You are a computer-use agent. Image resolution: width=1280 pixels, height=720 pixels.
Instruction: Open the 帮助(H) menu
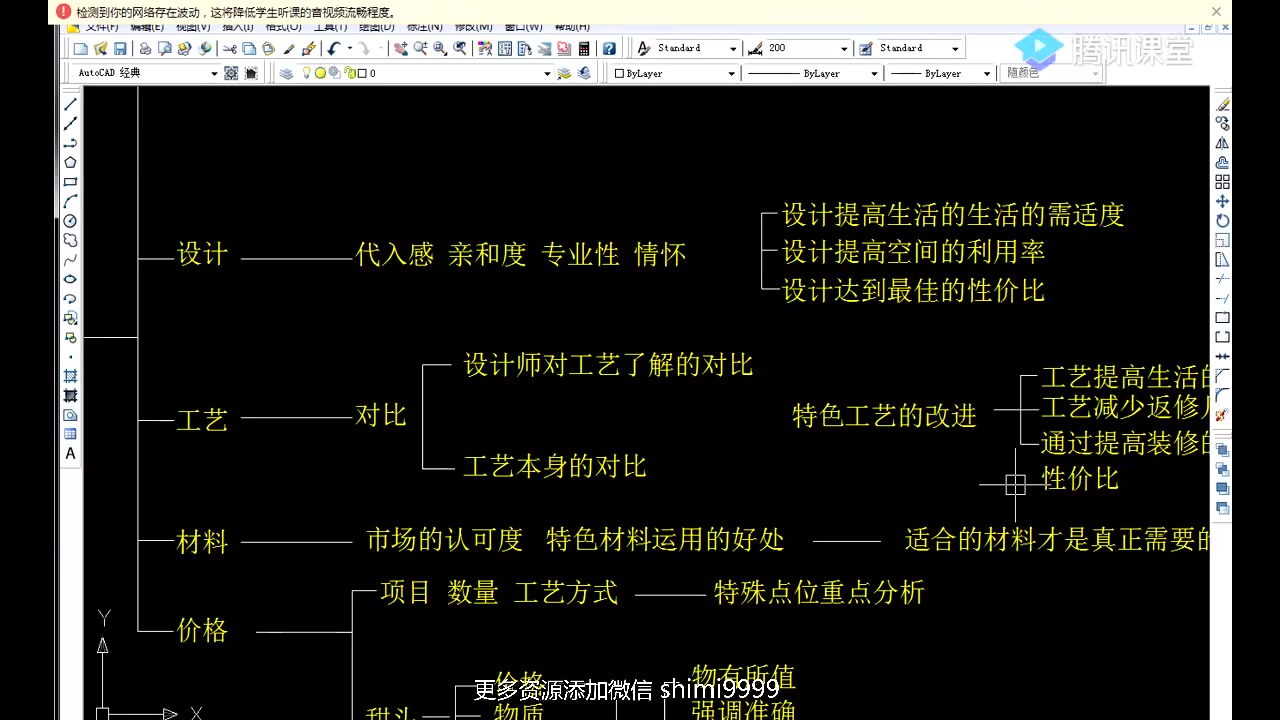(x=572, y=27)
